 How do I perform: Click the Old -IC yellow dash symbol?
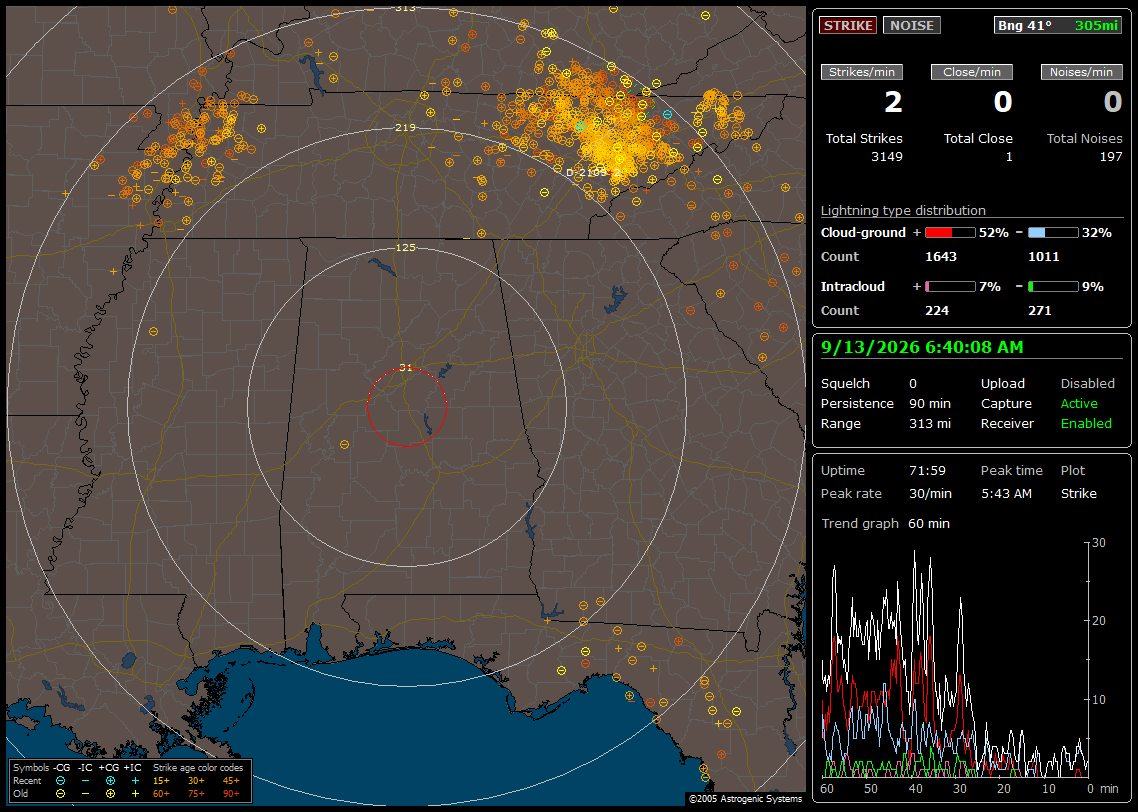(x=86, y=794)
